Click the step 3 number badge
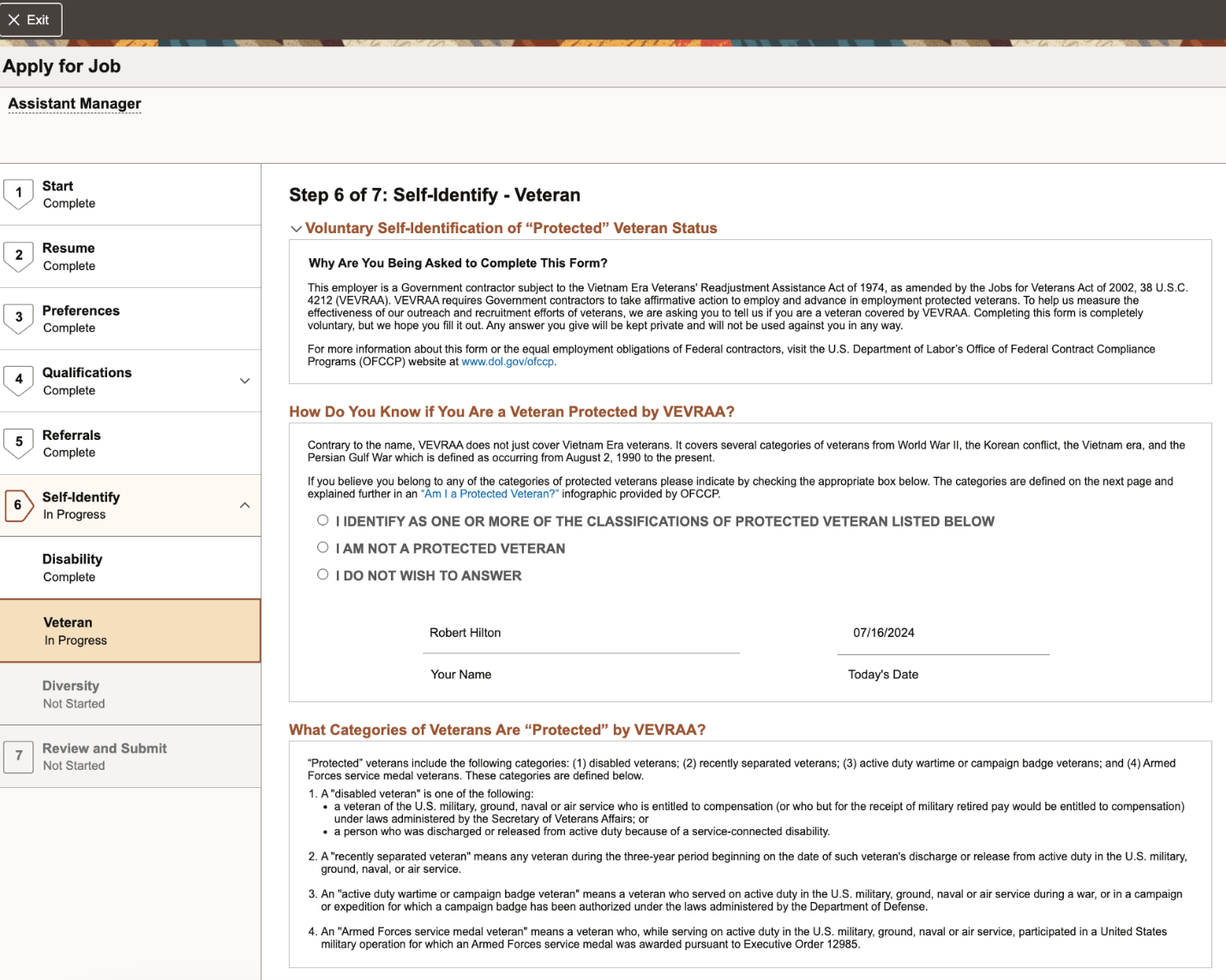The image size is (1226, 980). (19, 318)
